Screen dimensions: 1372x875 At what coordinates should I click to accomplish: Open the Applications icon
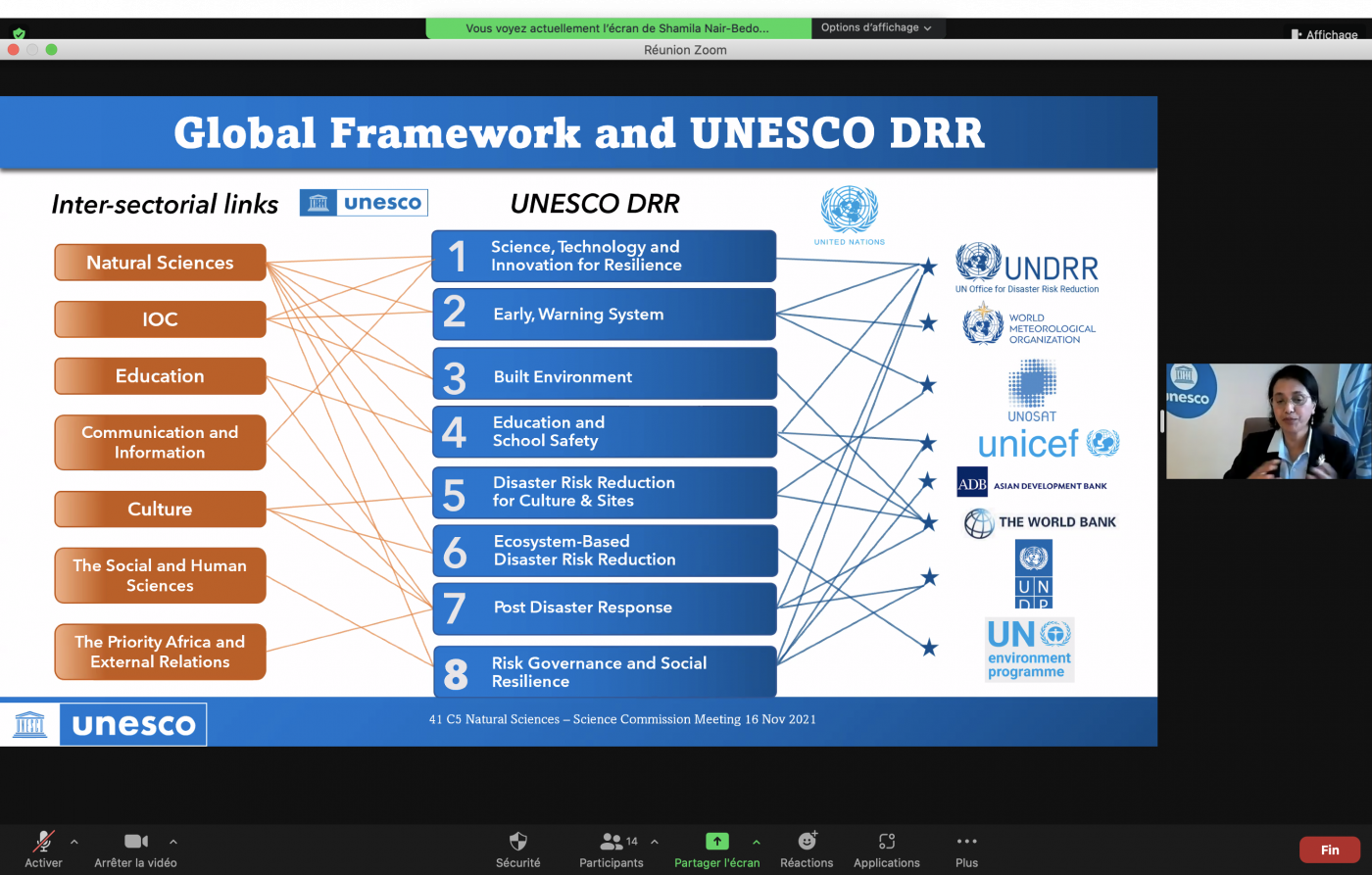pyautogui.click(x=887, y=842)
